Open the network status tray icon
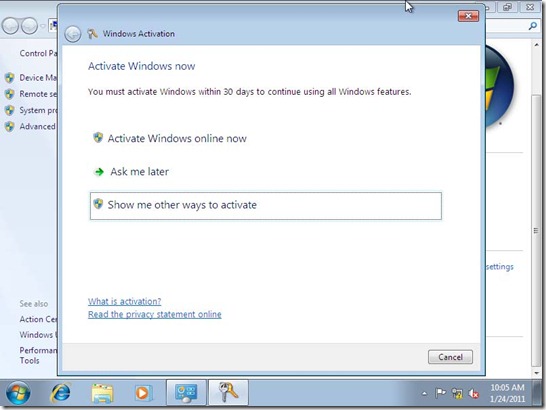The height and width of the screenshot is (410, 546). pyautogui.click(x=457, y=393)
